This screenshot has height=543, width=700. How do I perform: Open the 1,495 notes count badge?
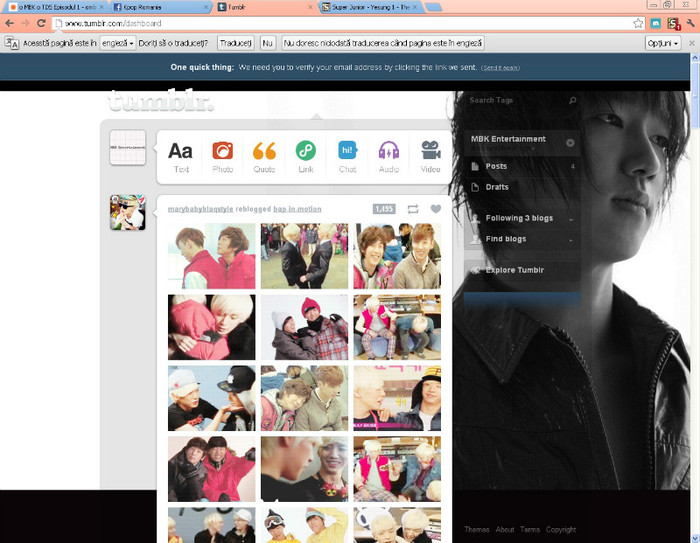click(384, 209)
